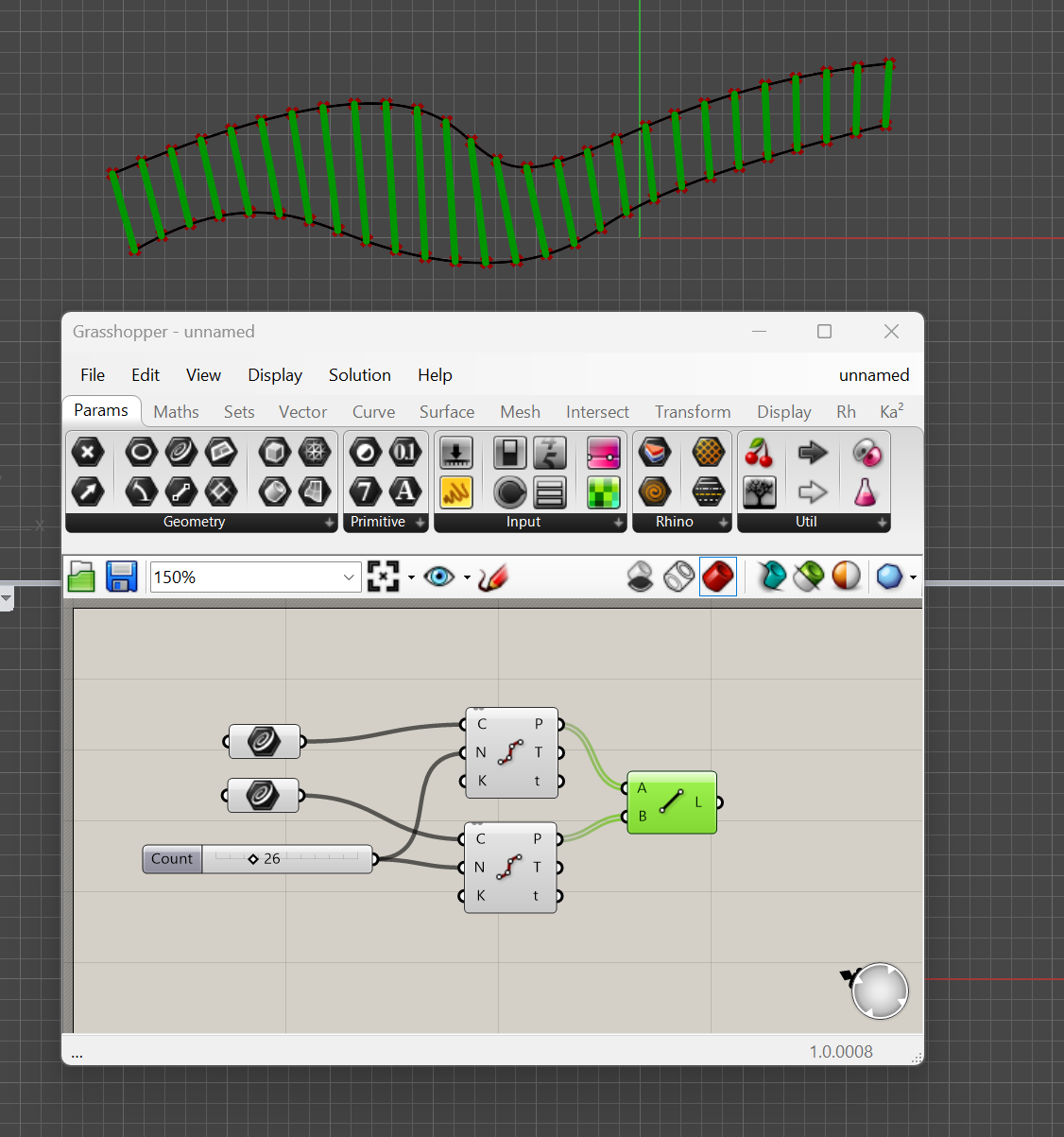The width and height of the screenshot is (1064, 1137).
Task: Open preview mesh quality dropdown arrow
Action: click(913, 577)
